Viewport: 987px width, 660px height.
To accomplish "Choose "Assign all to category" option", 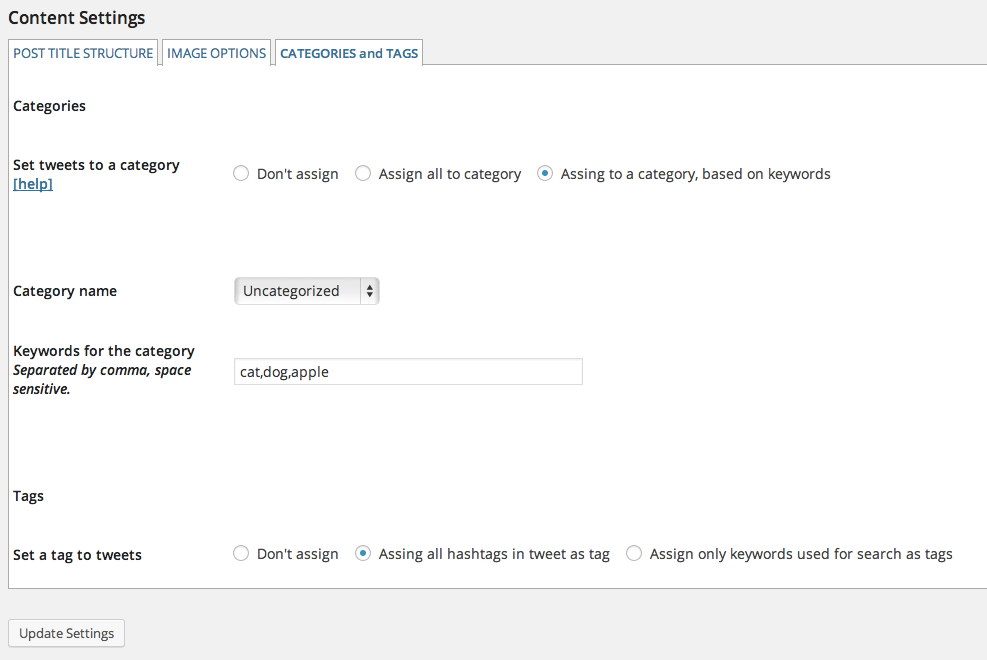I will click(x=363, y=173).
